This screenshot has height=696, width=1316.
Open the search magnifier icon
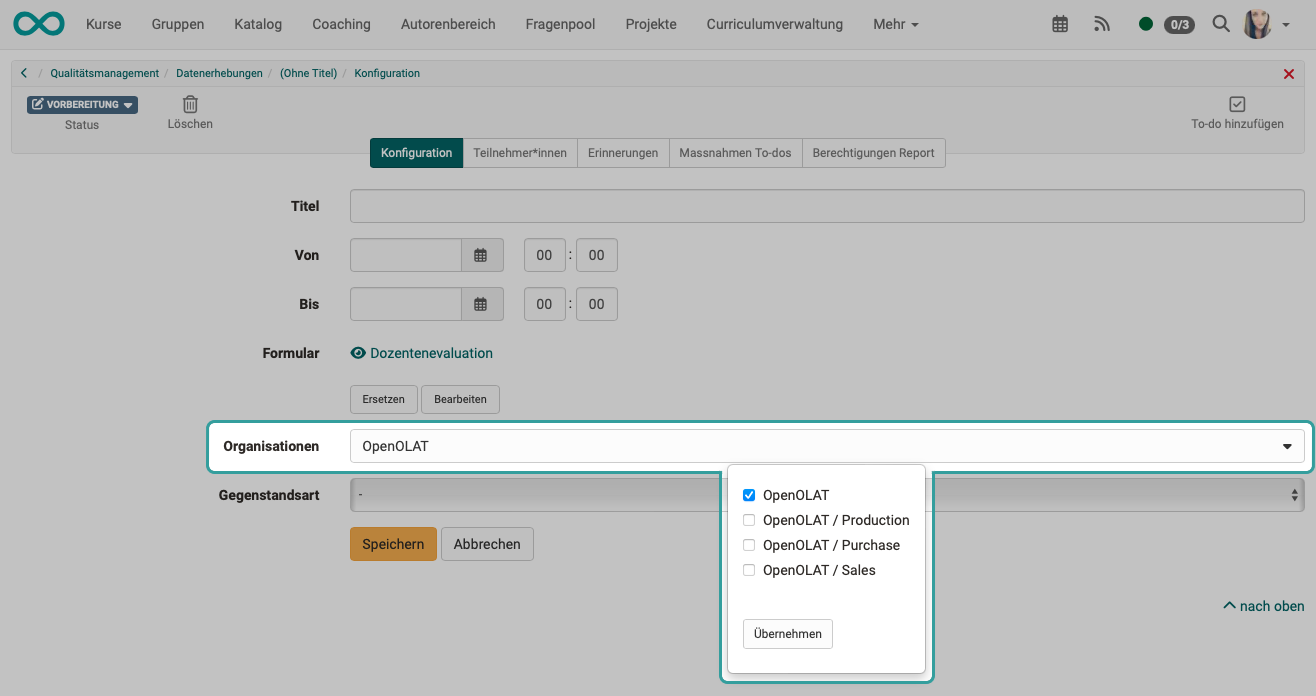(1220, 23)
